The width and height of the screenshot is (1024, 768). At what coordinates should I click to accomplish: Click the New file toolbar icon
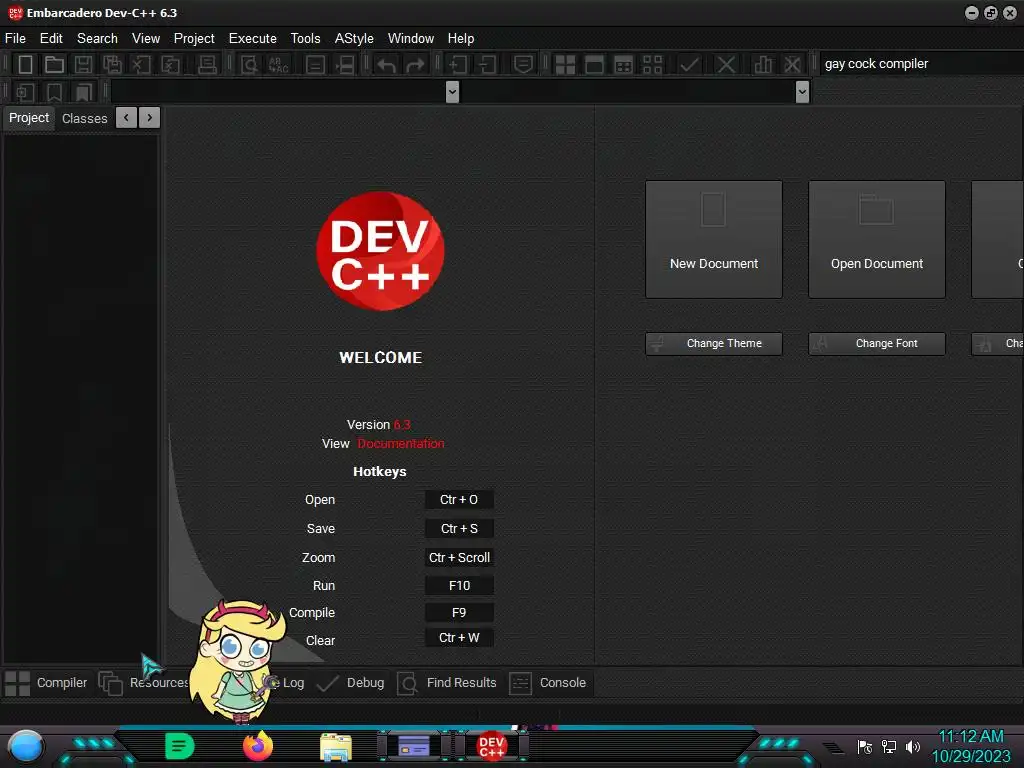25,64
